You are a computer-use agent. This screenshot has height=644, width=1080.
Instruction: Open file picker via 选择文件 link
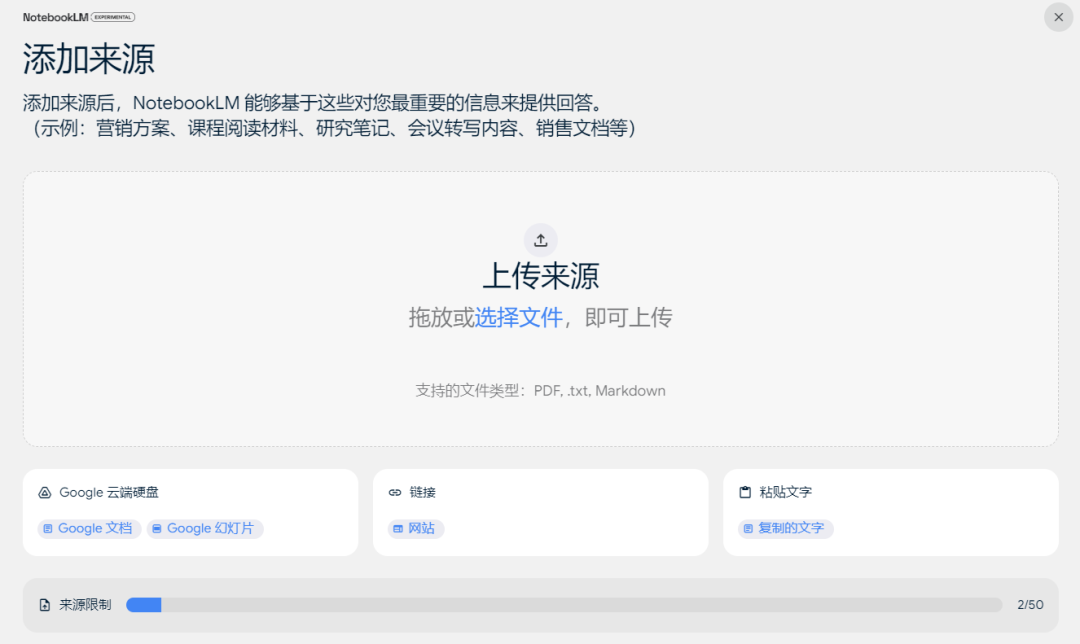click(x=518, y=318)
